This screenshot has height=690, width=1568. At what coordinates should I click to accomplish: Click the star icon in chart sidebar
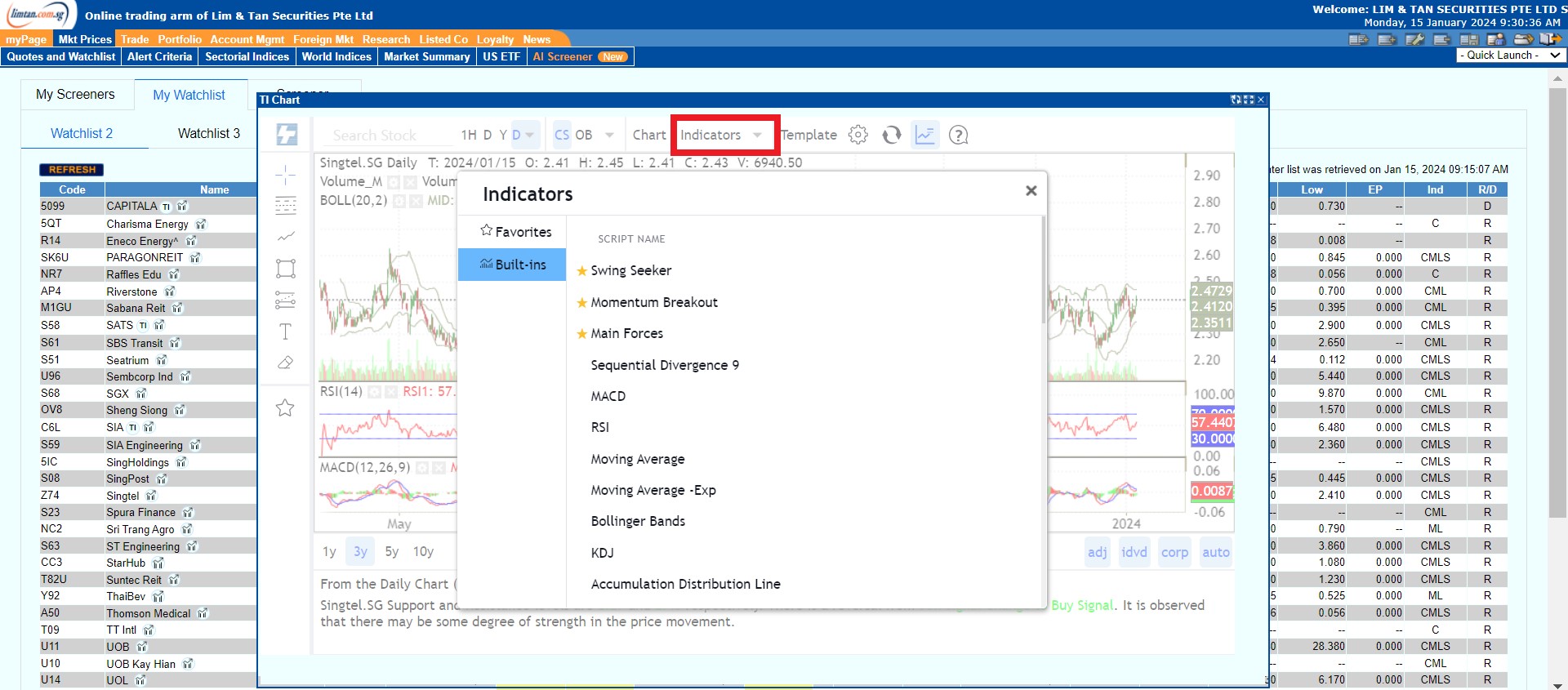point(285,407)
